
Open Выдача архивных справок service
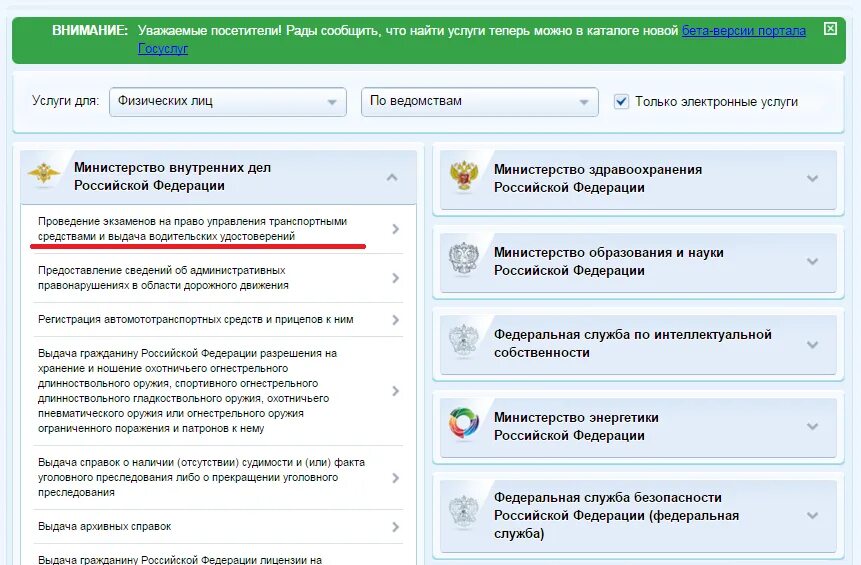[x=104, y=527]
